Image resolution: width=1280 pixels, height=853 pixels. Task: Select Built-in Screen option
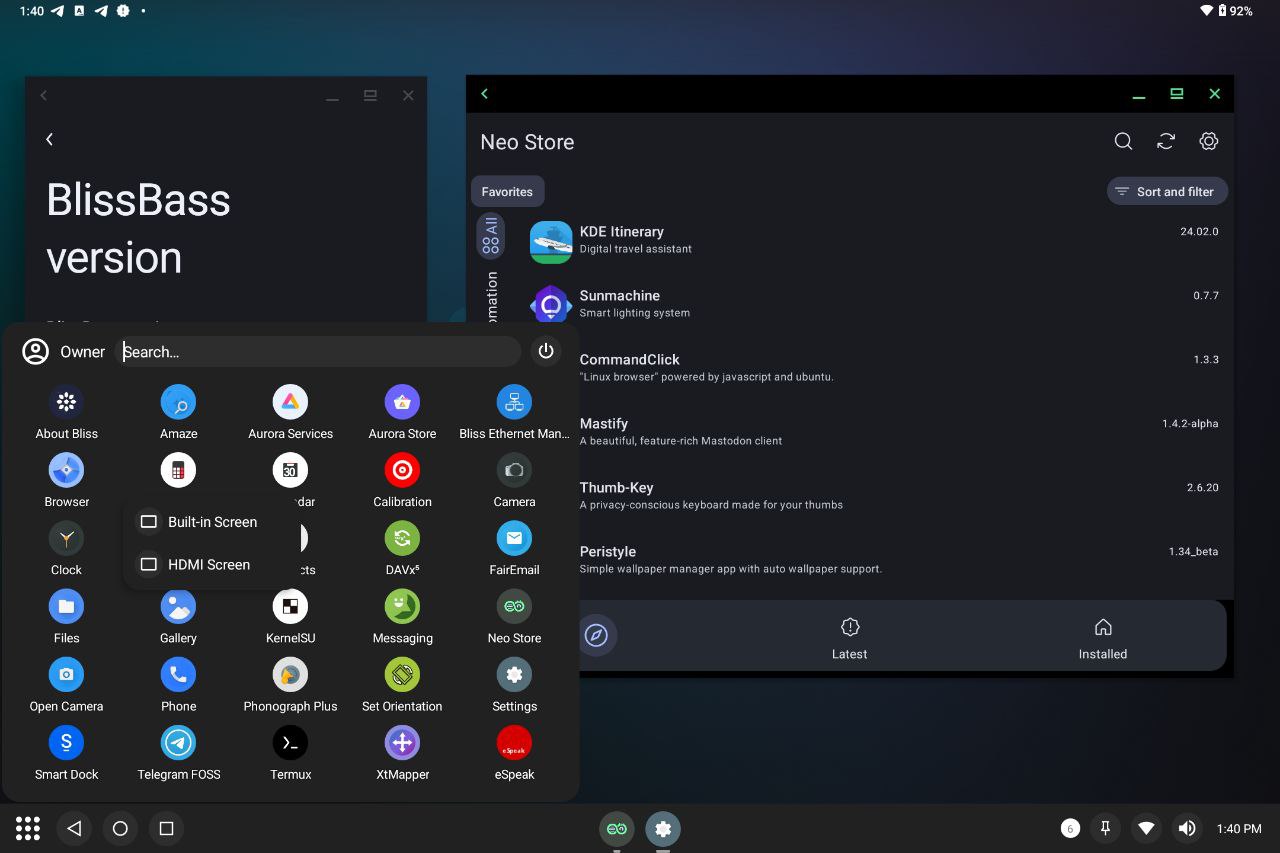(x=211, y=522)
